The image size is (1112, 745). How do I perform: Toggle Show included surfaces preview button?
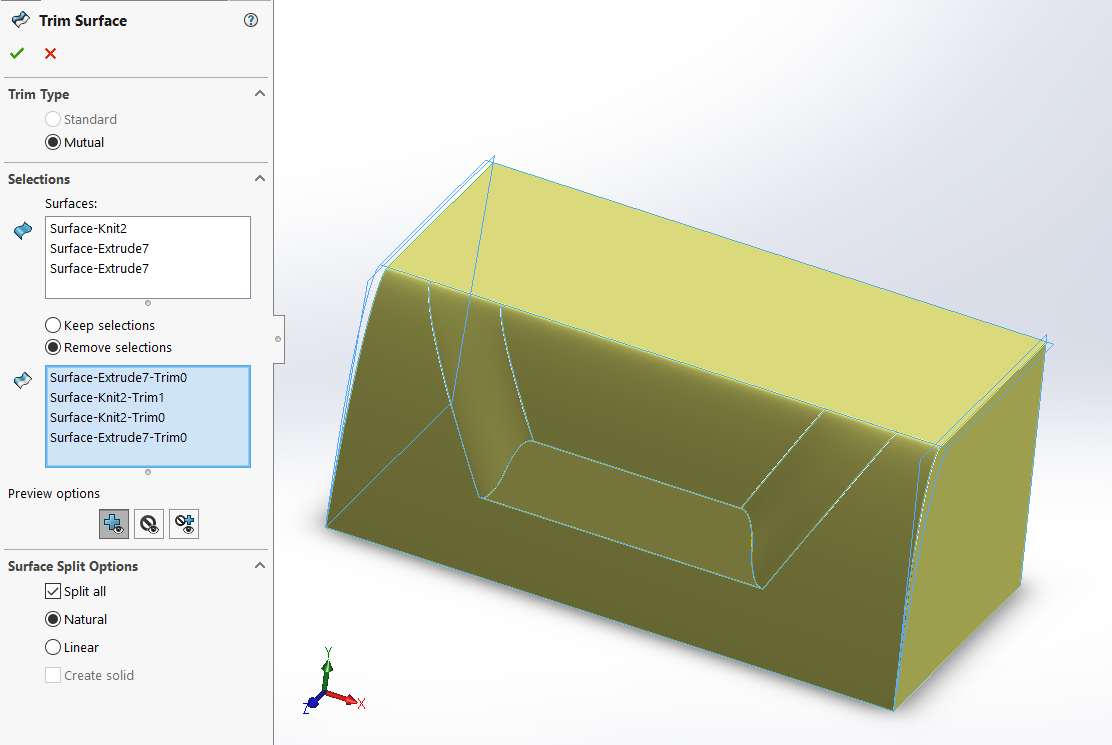[113, 524]
